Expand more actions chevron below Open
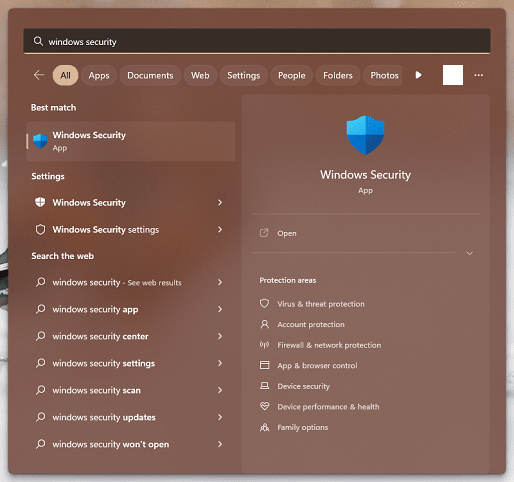Image resolution: width=514 pixels, height=482 pixels. 469,253
